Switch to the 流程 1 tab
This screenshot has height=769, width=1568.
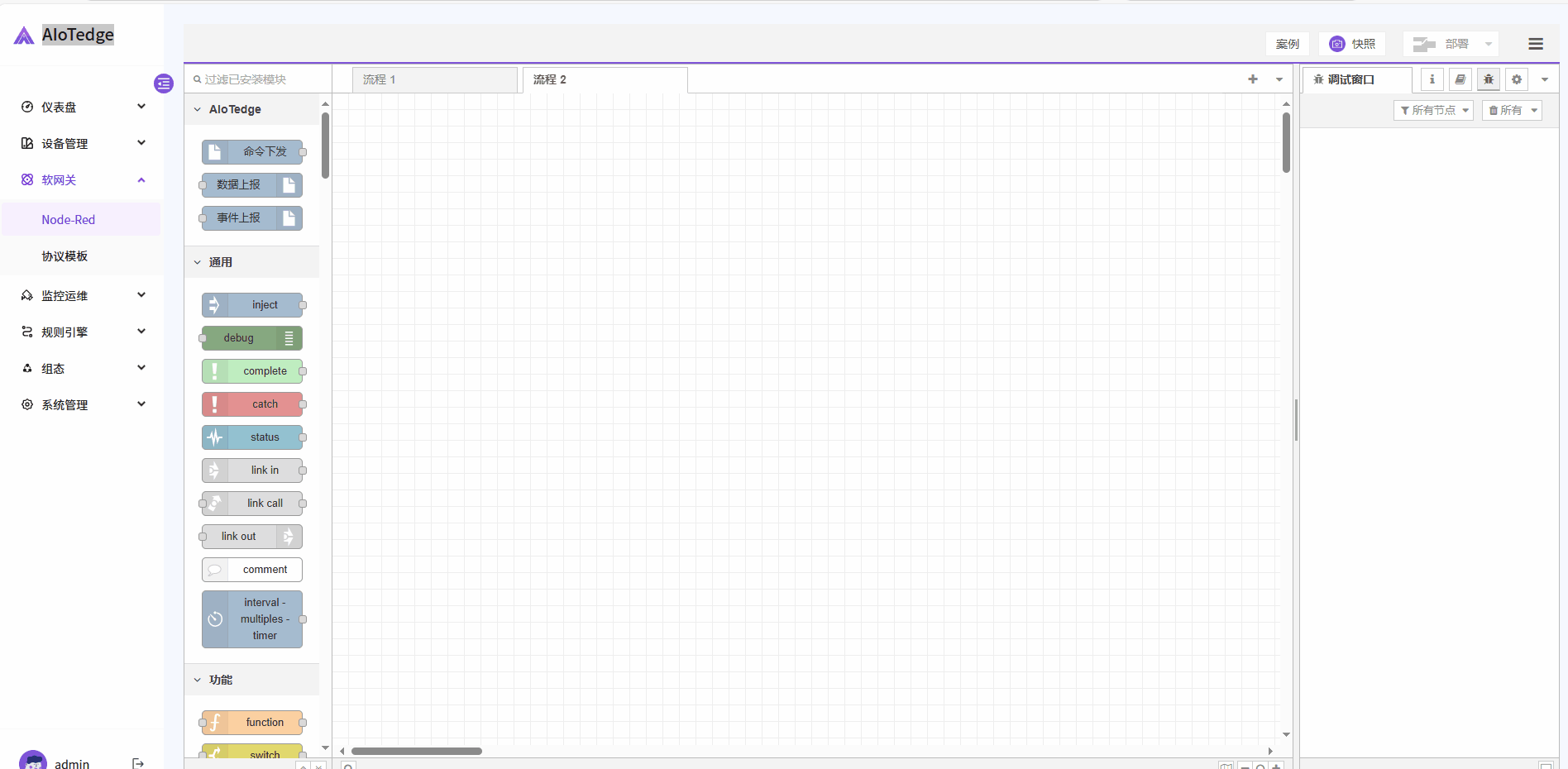[435, 79]
